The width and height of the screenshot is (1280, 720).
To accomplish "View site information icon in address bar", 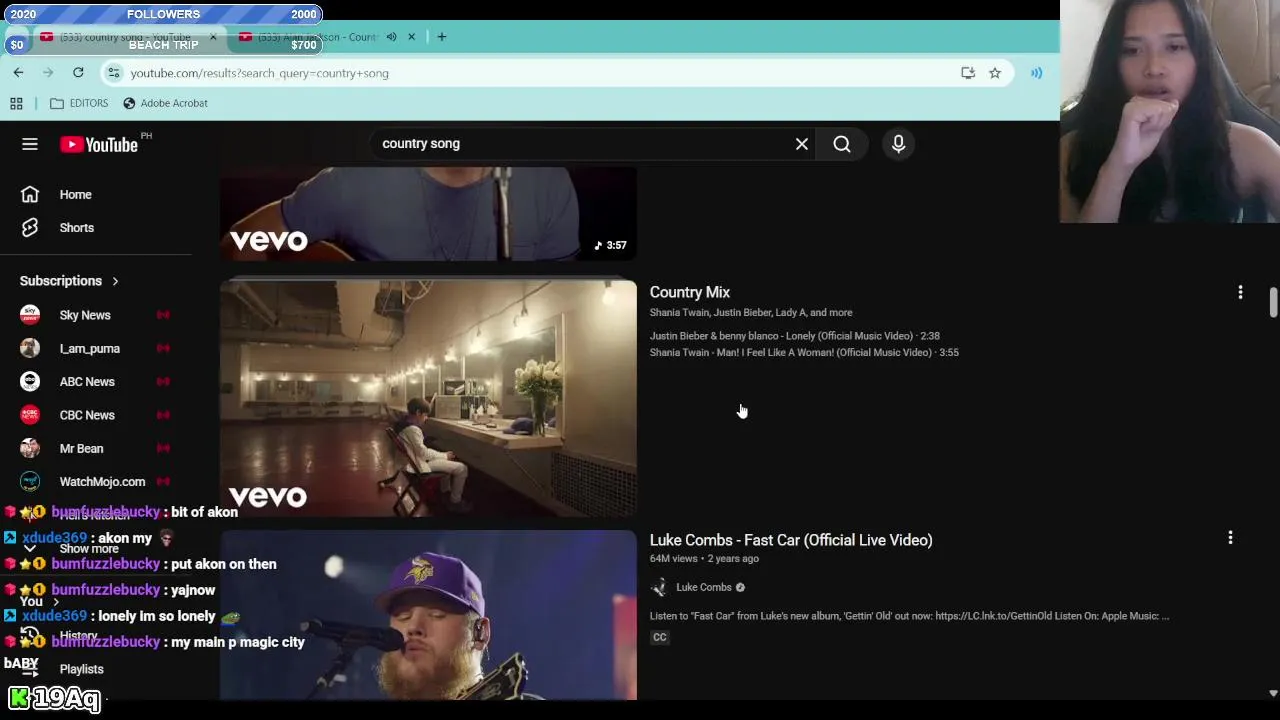I will [x=114, y=73].
